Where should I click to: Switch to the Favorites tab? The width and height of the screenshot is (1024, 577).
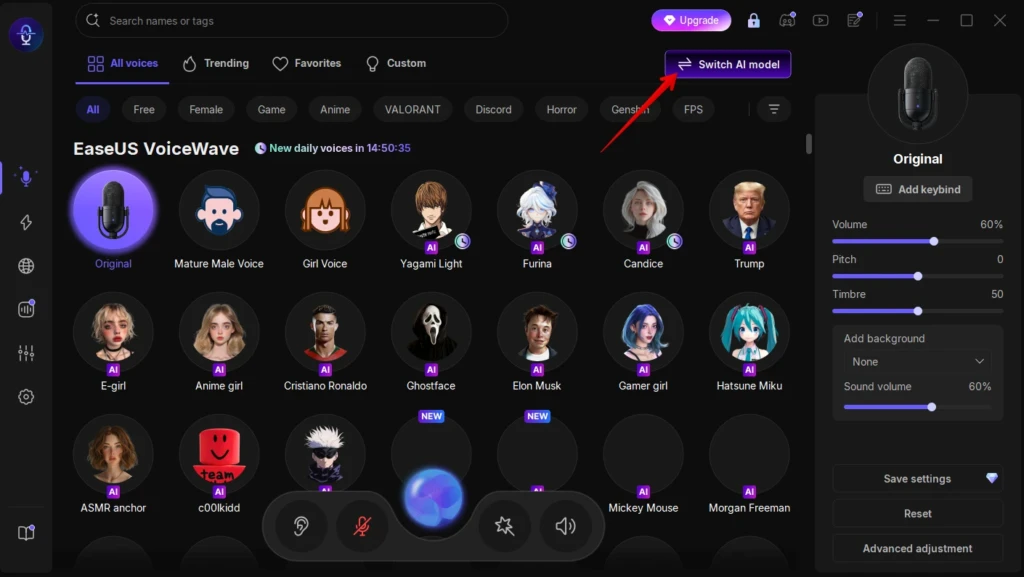pos(307,63)
